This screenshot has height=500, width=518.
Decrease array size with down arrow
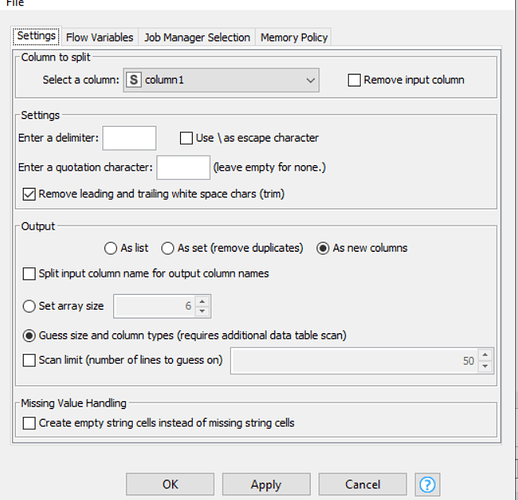tap(202, 311)
